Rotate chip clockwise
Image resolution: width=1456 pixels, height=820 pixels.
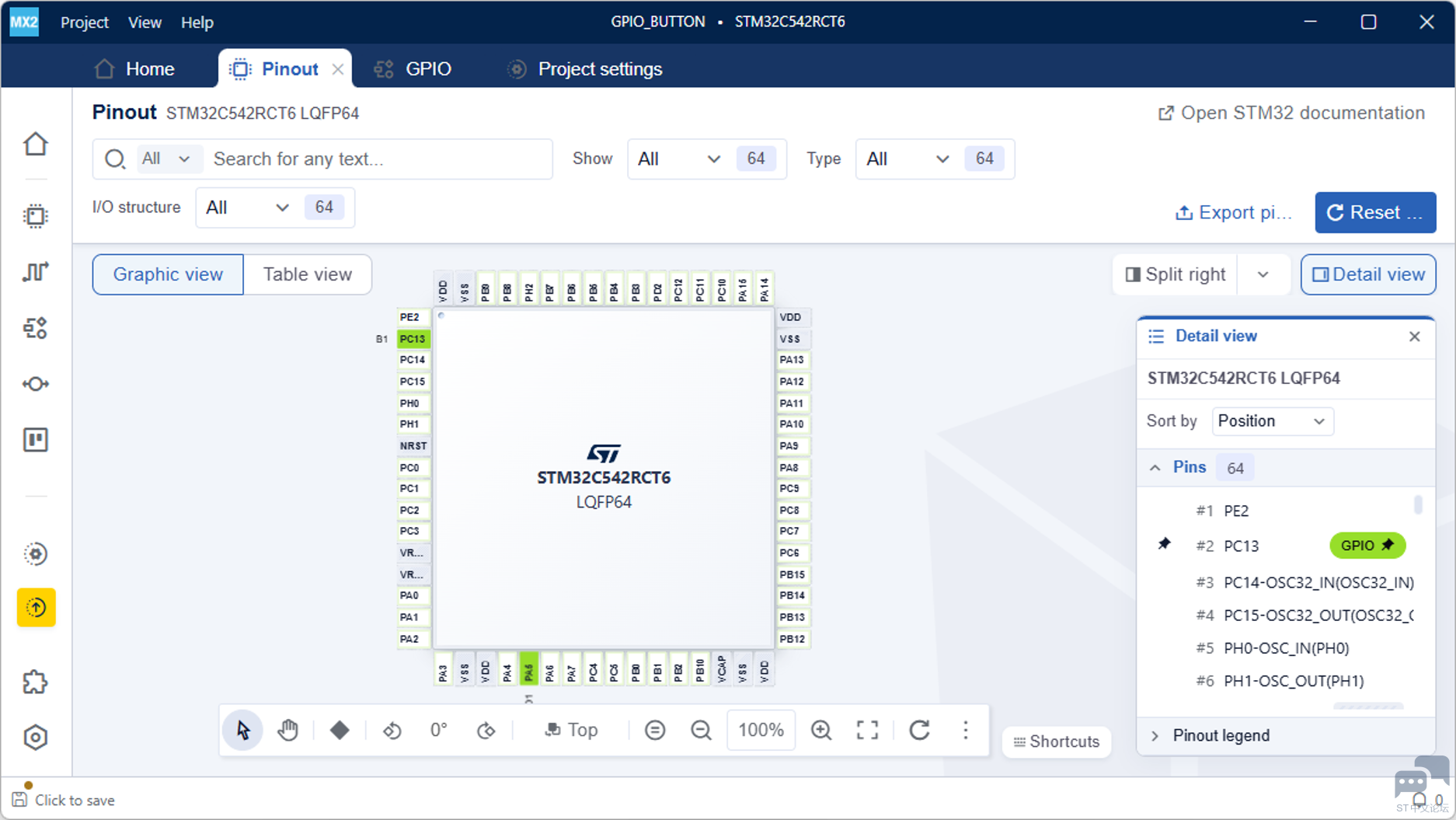tap(486, 730)
